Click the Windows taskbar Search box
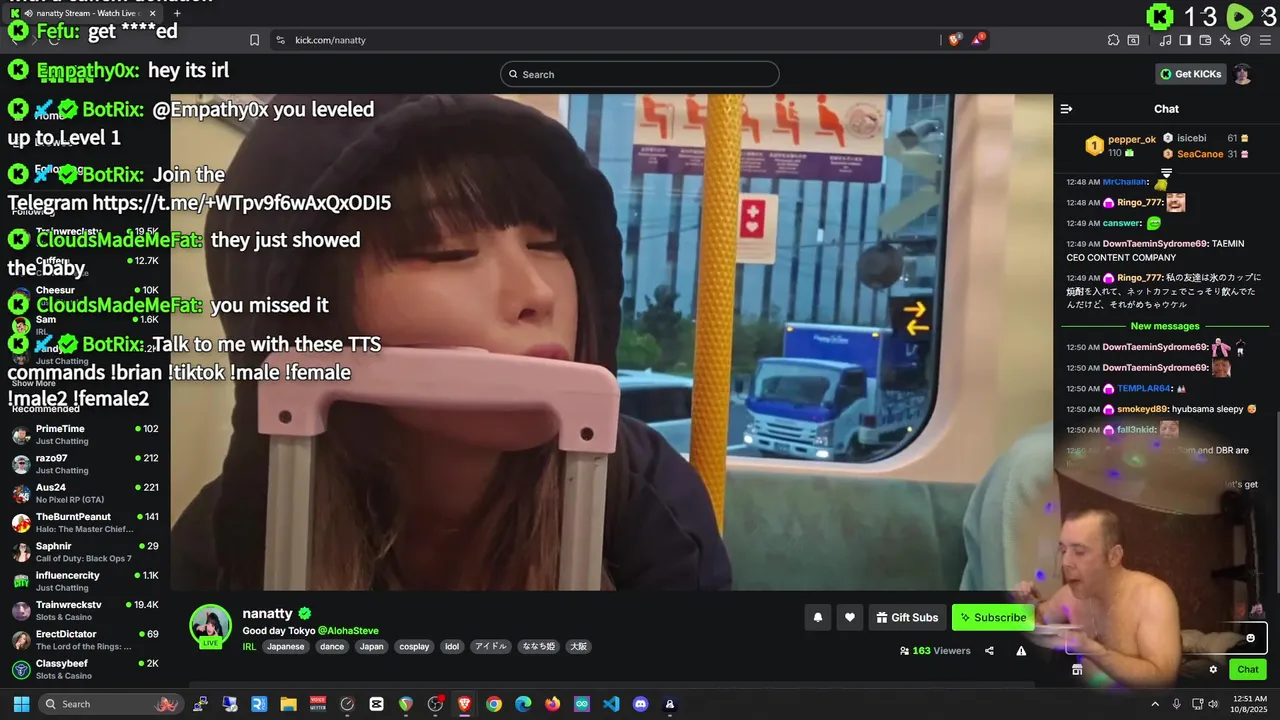This screenshot has width=1280, height=720. pos(110,704)
